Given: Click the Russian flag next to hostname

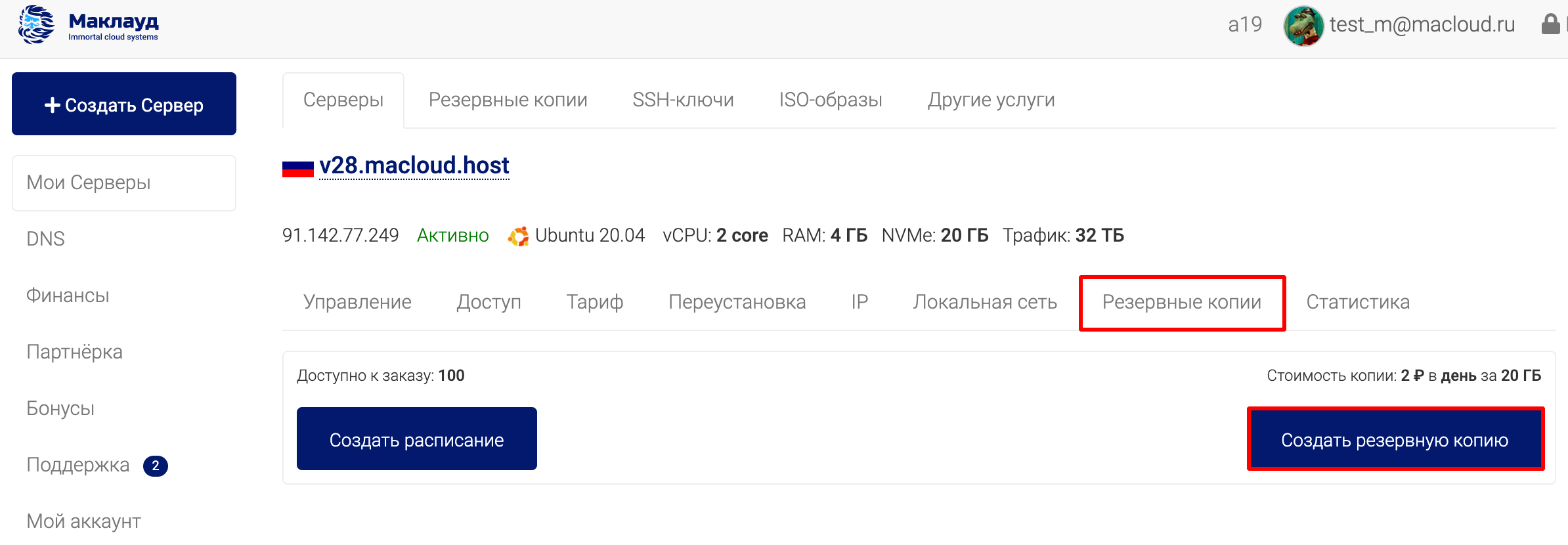Looking at the screenshot, I should point(297,168).
